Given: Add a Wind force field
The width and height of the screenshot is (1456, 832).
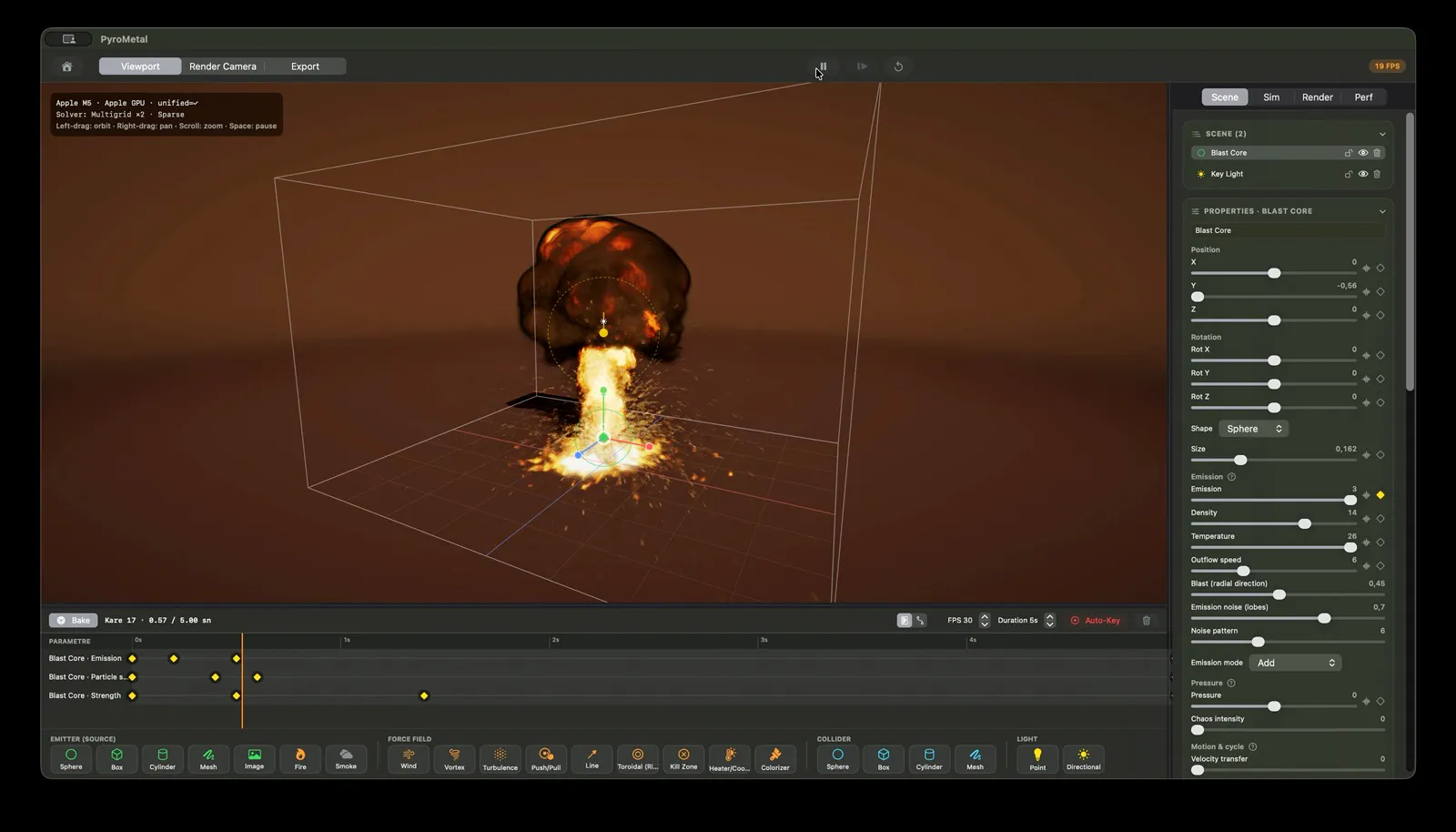Looking at the screenshot, I should (x=409, y=758).
